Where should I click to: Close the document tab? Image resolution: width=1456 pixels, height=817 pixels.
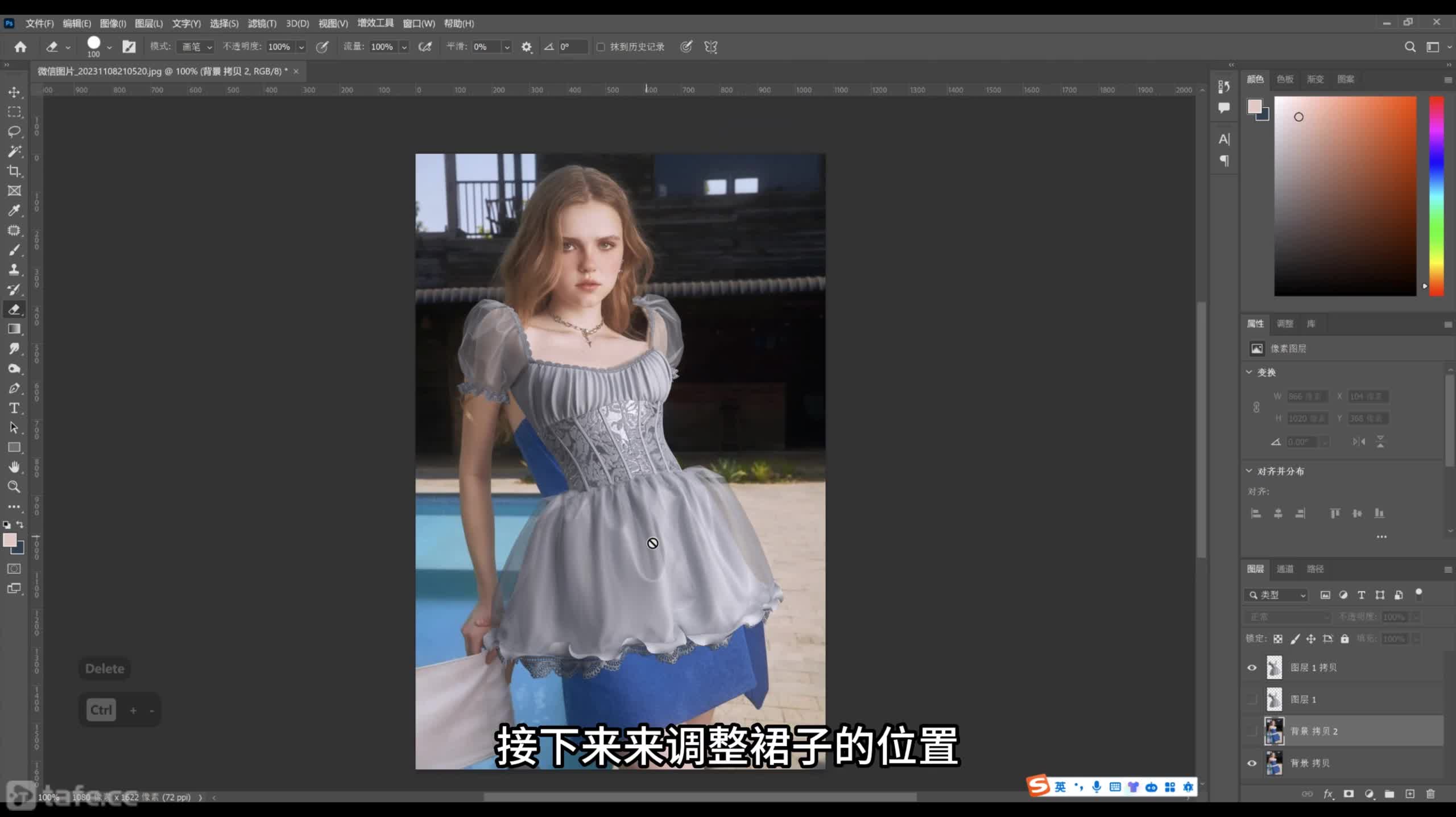[x=296, y=71]
